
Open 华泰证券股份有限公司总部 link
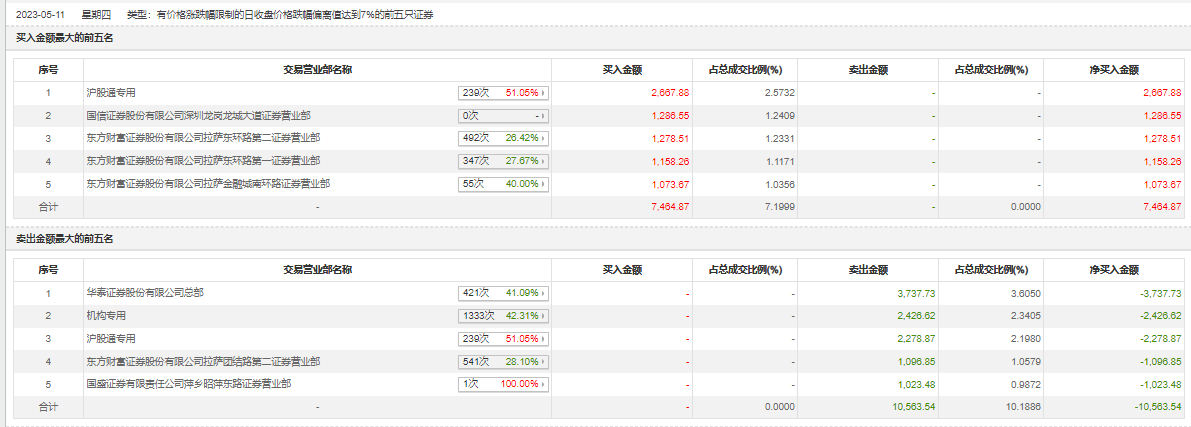coord(145,293)
